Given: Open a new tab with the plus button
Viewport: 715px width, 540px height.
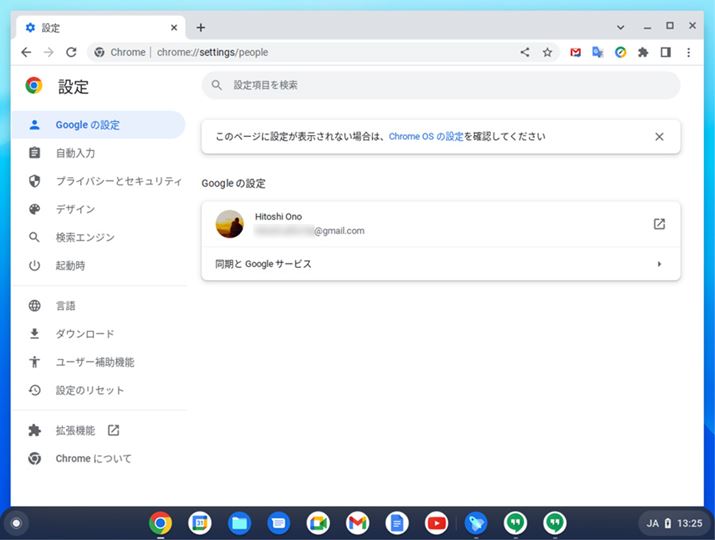Looking at the screenshot, I should click(201, 28).
